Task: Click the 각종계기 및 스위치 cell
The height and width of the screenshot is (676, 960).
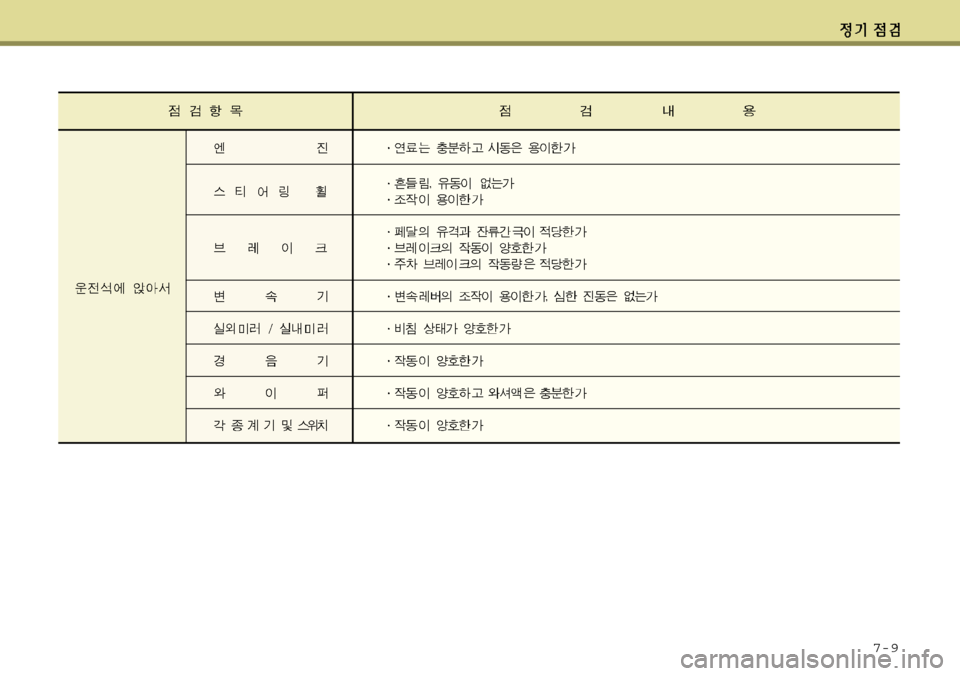Action: pyautogui.click(x=270, y=425)
